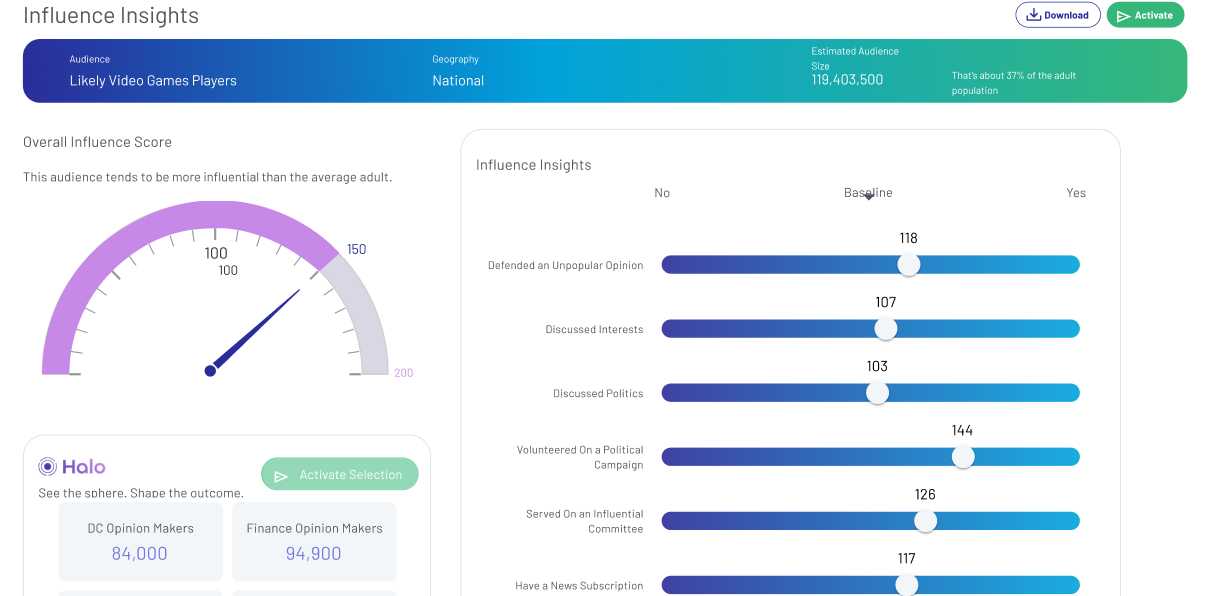Click the Defended an Unpopular Opinion slider handle

pos(908,265)
